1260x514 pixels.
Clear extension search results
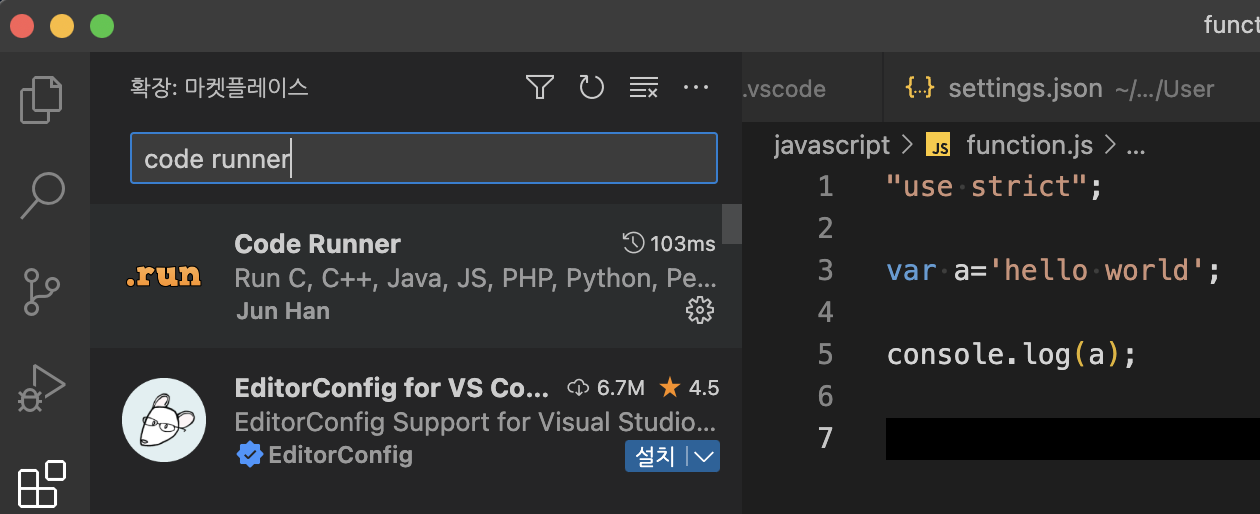click(x=643, y=88)
